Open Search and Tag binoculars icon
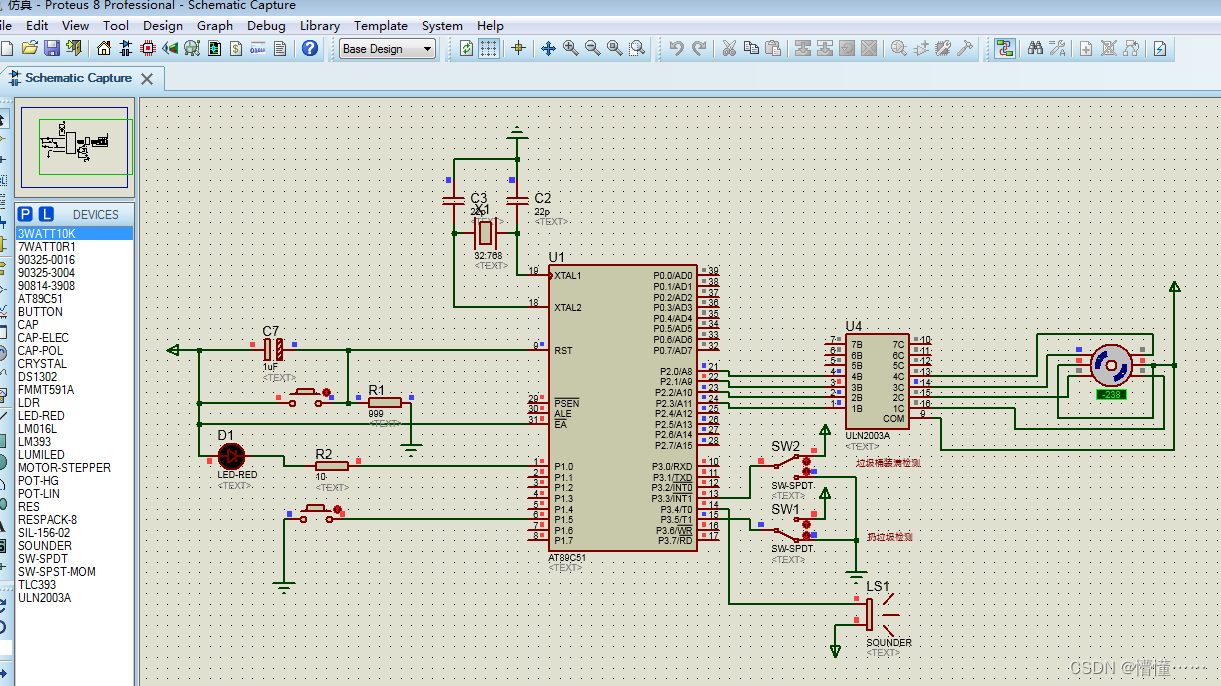This screenshot has width=1221, height=686. pyautogui.click(x=1035, y=48)
